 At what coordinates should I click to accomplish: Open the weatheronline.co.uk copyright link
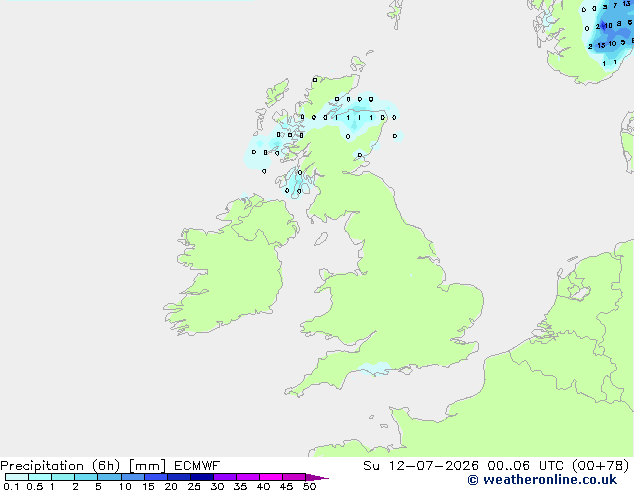click(x=542, y=480)
